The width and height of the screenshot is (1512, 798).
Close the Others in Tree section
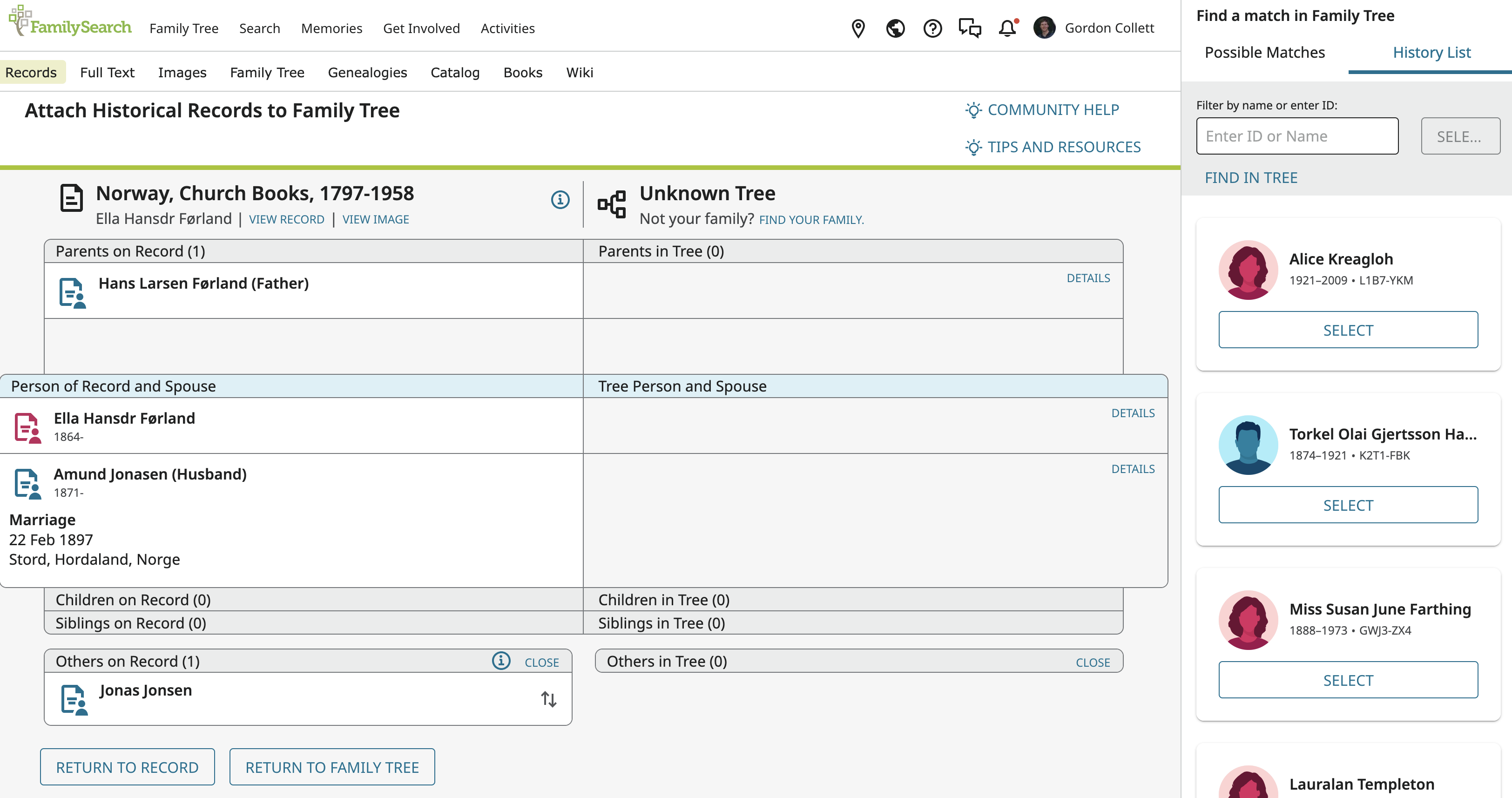[1092, 663]
